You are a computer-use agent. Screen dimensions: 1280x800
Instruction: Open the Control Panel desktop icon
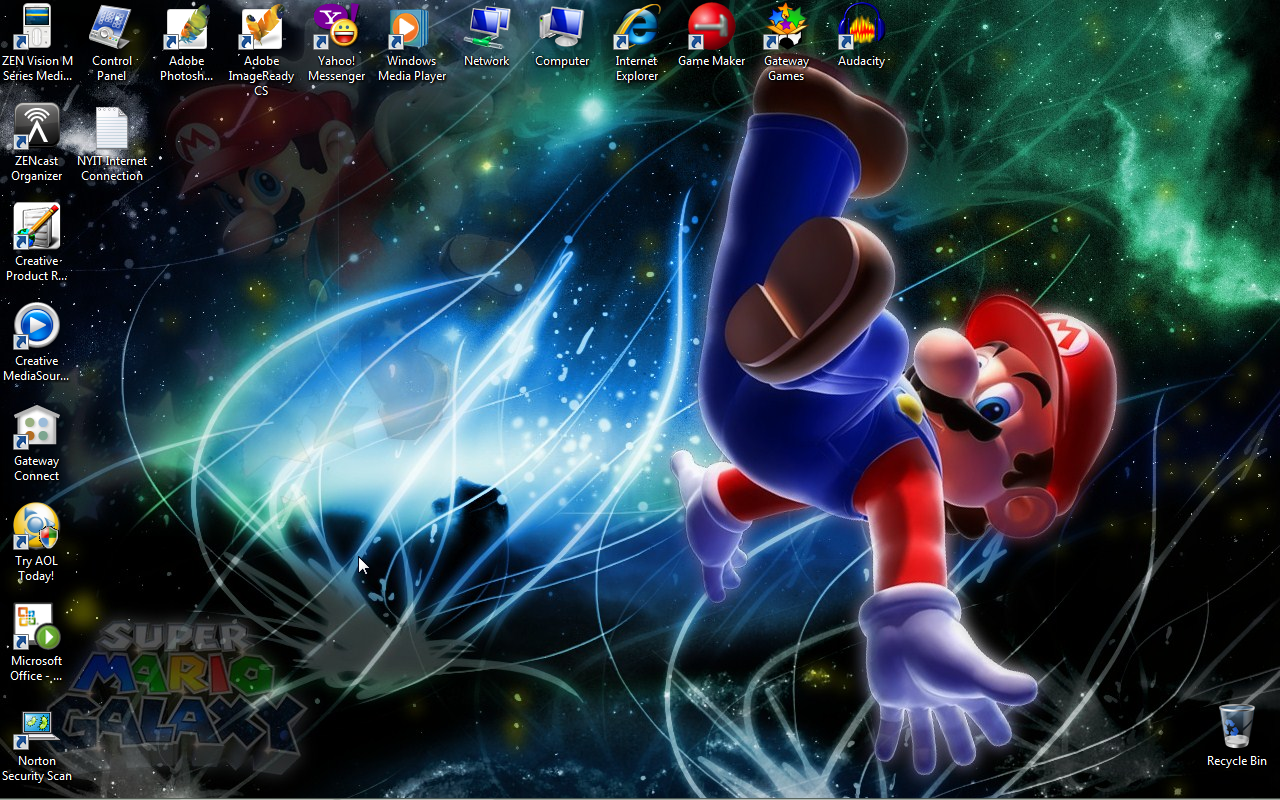[x=112, y=28]
